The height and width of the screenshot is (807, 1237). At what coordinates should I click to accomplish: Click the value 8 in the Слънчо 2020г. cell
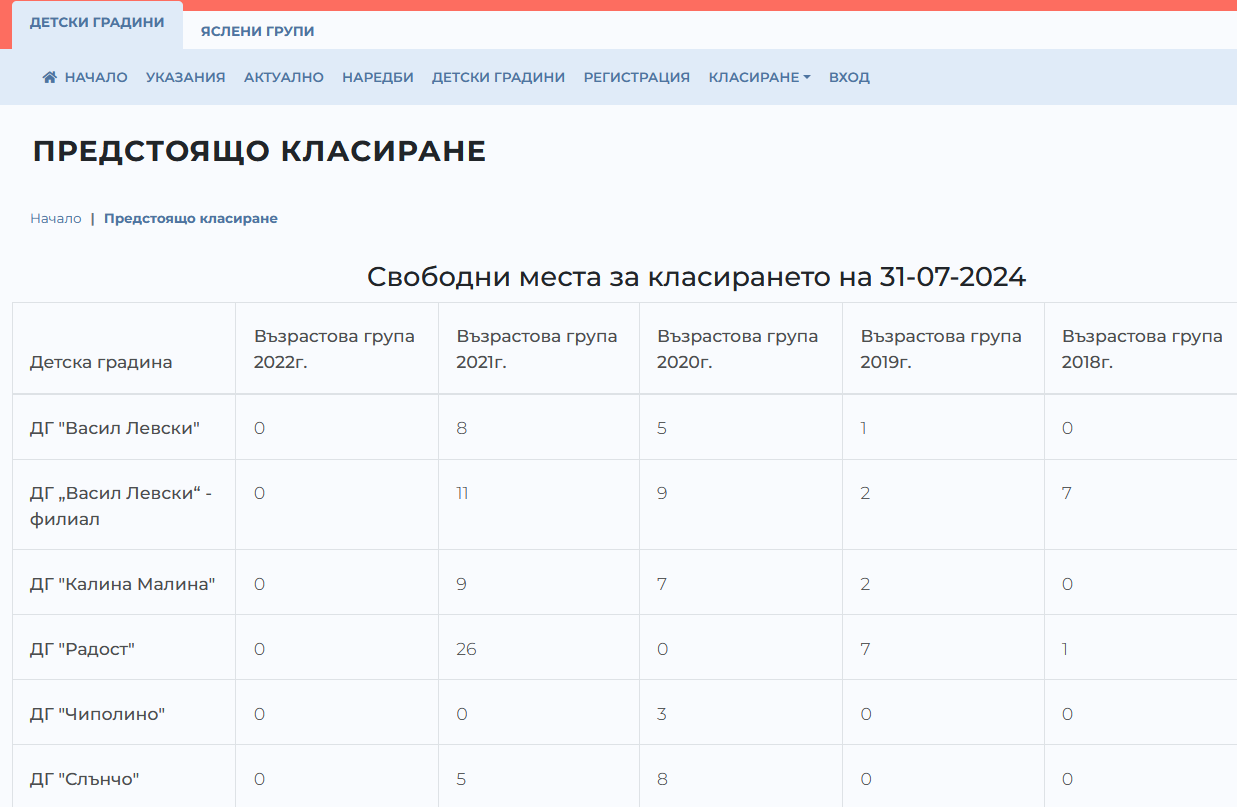[x=662, y=779]
